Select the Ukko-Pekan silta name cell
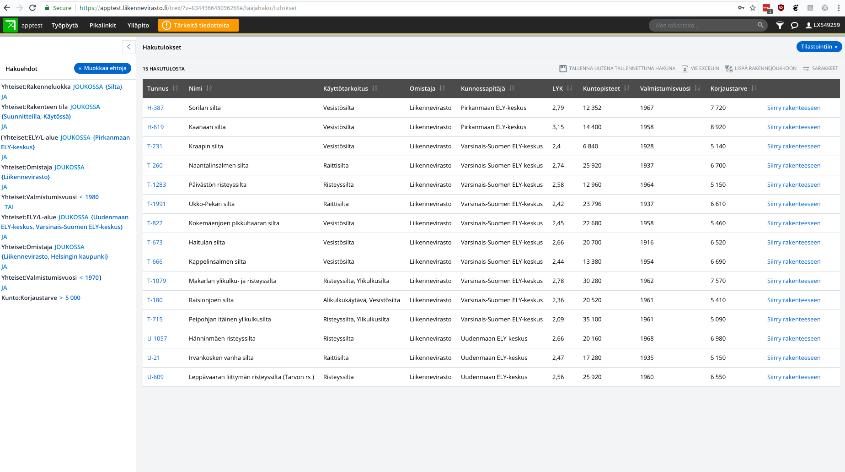 (211, 204)
